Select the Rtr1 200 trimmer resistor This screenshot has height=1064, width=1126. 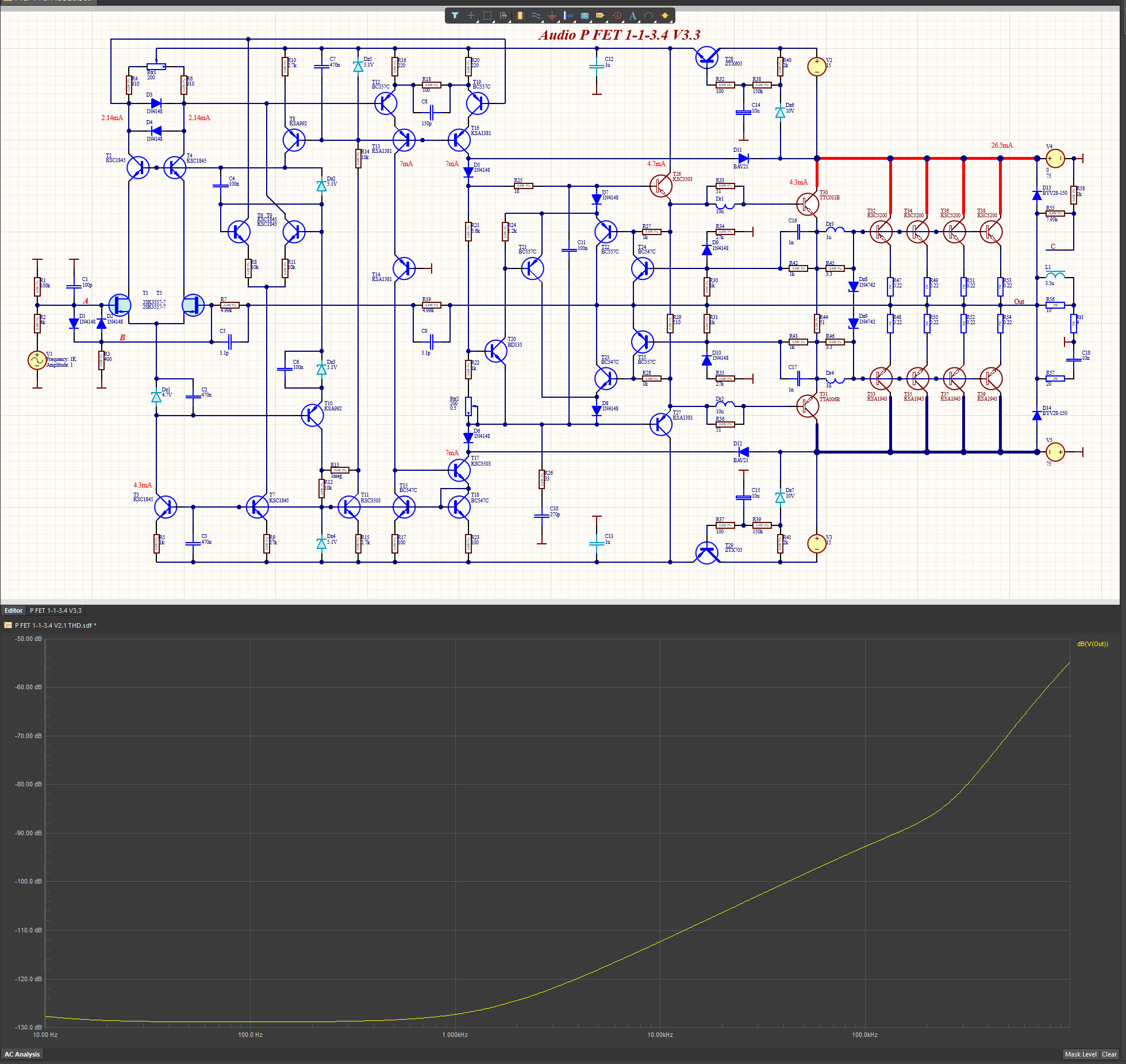click(156, 67)
